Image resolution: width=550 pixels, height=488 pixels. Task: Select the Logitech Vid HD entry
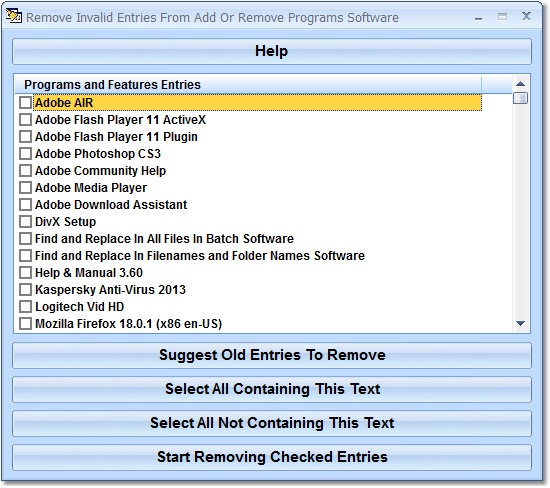pos(80,307)
